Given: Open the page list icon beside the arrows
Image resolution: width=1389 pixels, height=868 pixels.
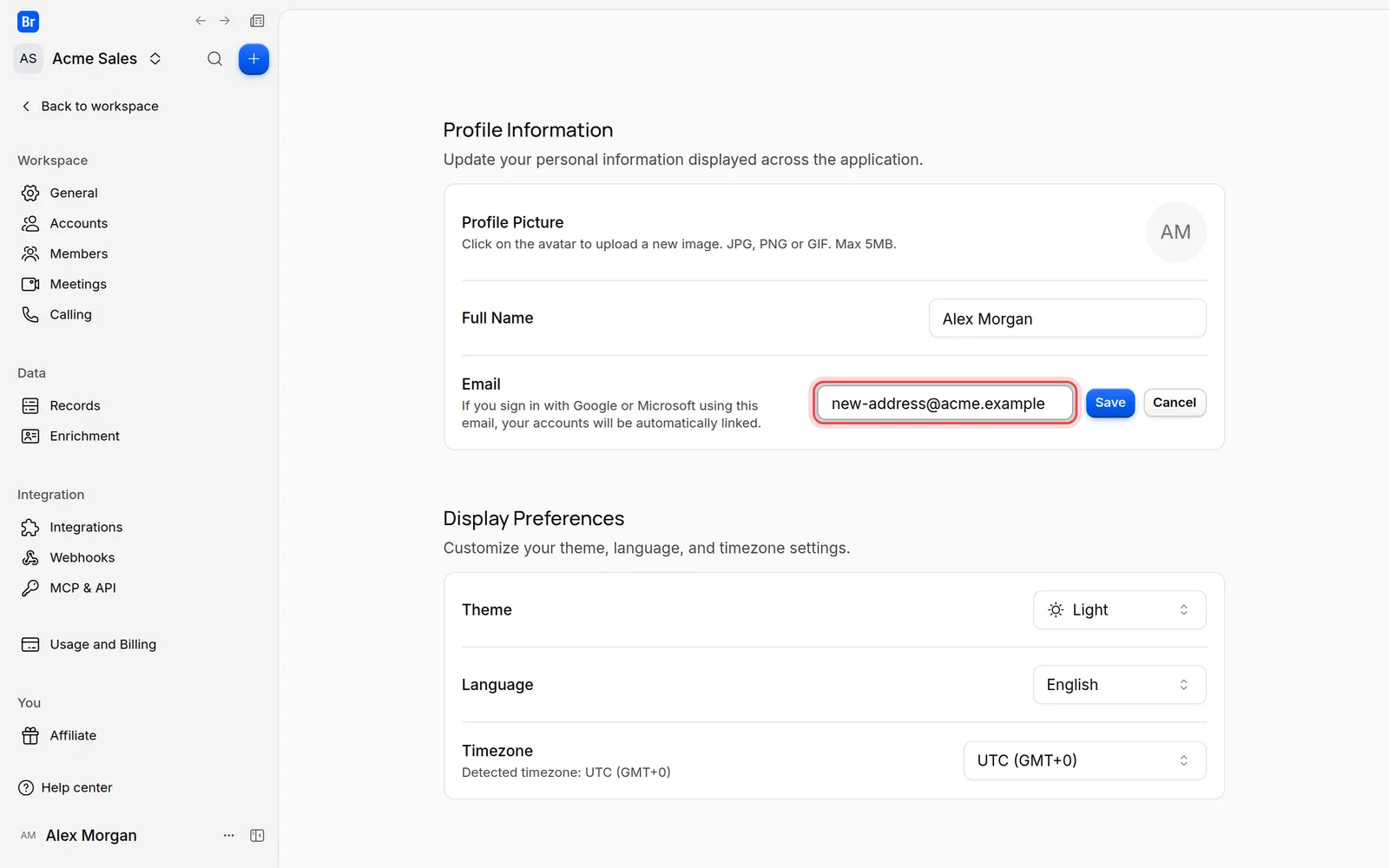Looking at the screenshot, I should (257, 21).
